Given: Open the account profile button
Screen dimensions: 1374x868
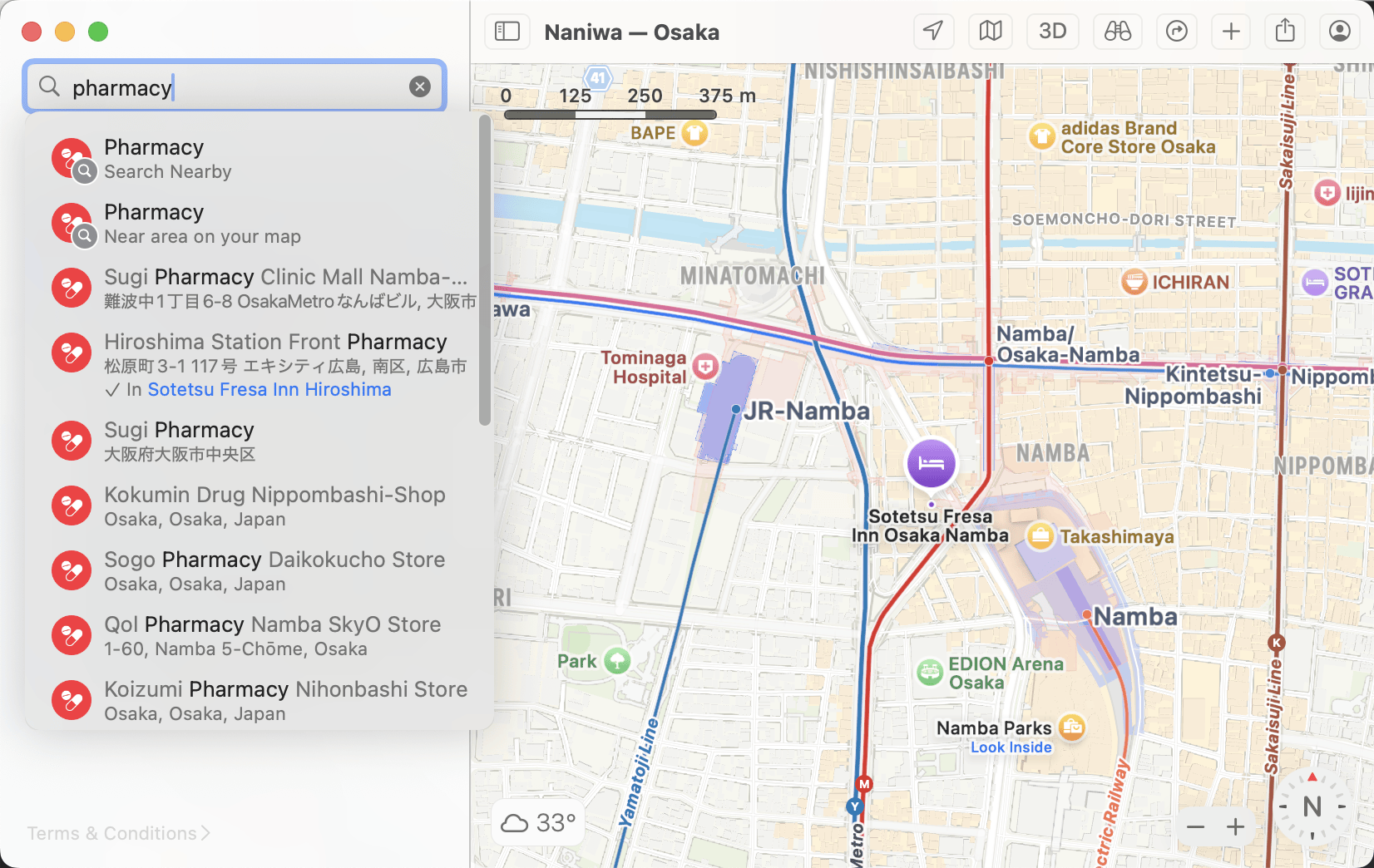Looking at the screenshot, I should [x=1340, y=32].
